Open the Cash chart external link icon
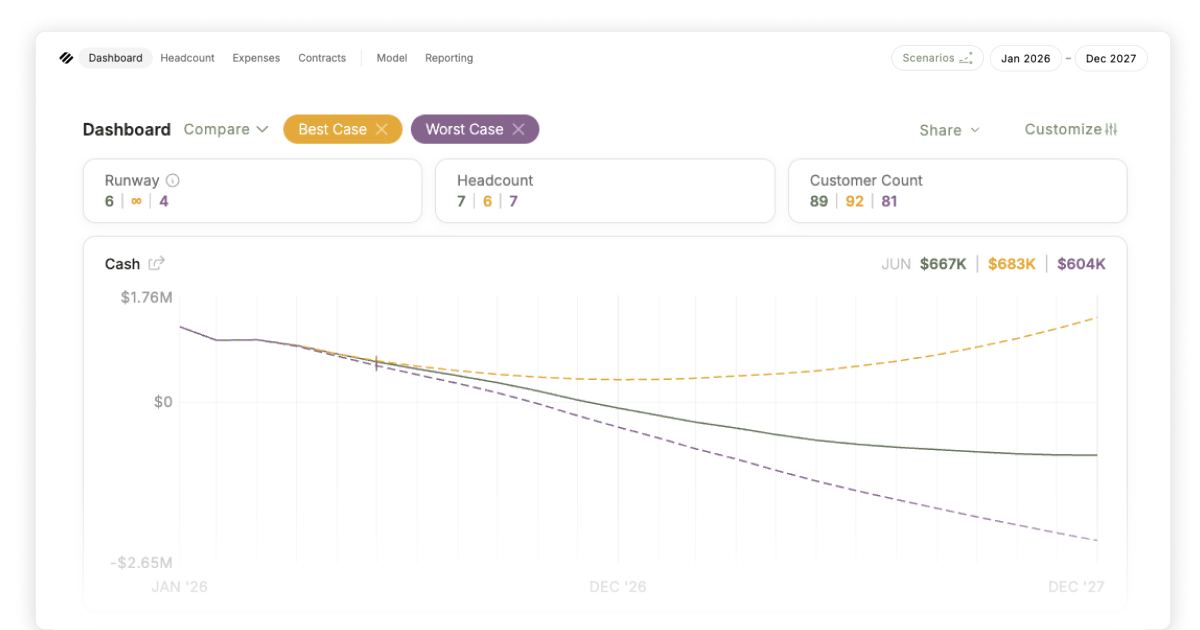Screen dimensions: 1200x630 tap(156, 264)
